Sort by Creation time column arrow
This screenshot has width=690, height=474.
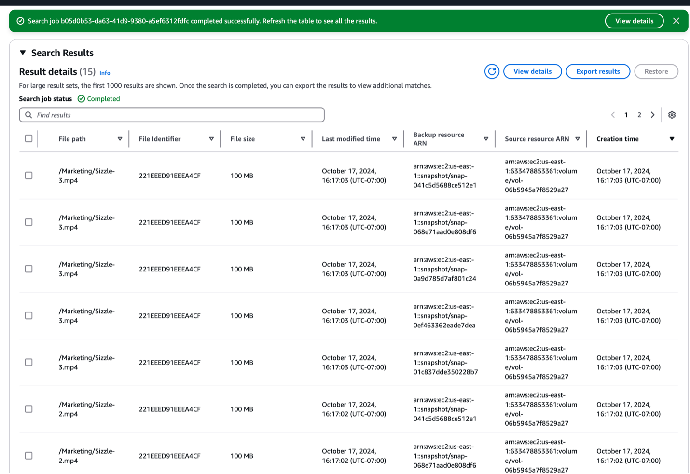(670, 139)
